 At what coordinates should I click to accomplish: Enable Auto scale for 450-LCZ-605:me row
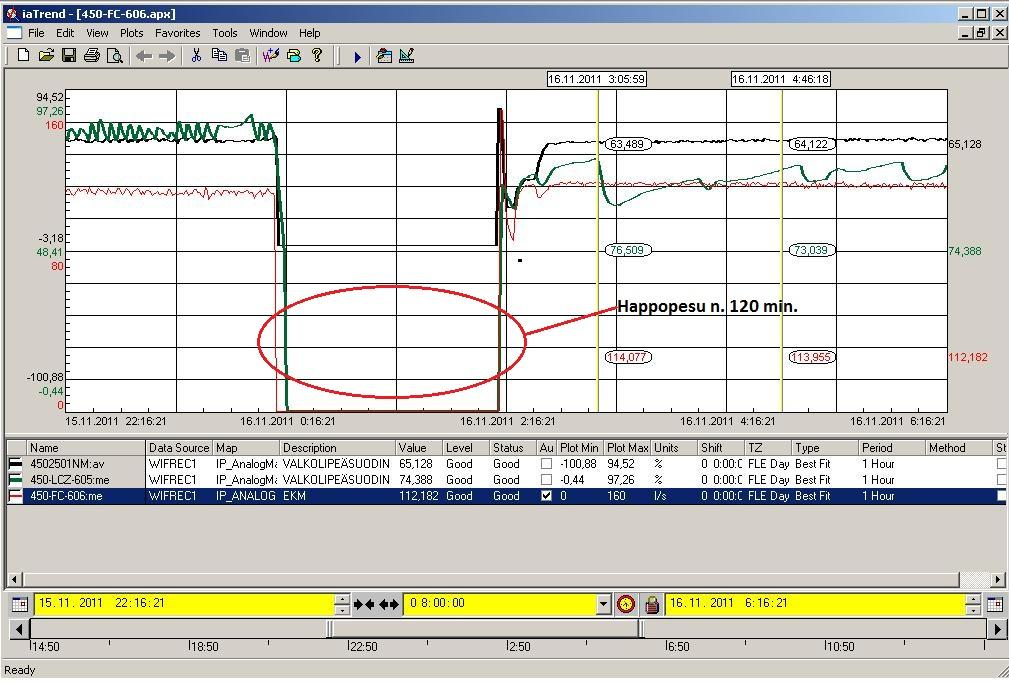click(x=546, y=479)
